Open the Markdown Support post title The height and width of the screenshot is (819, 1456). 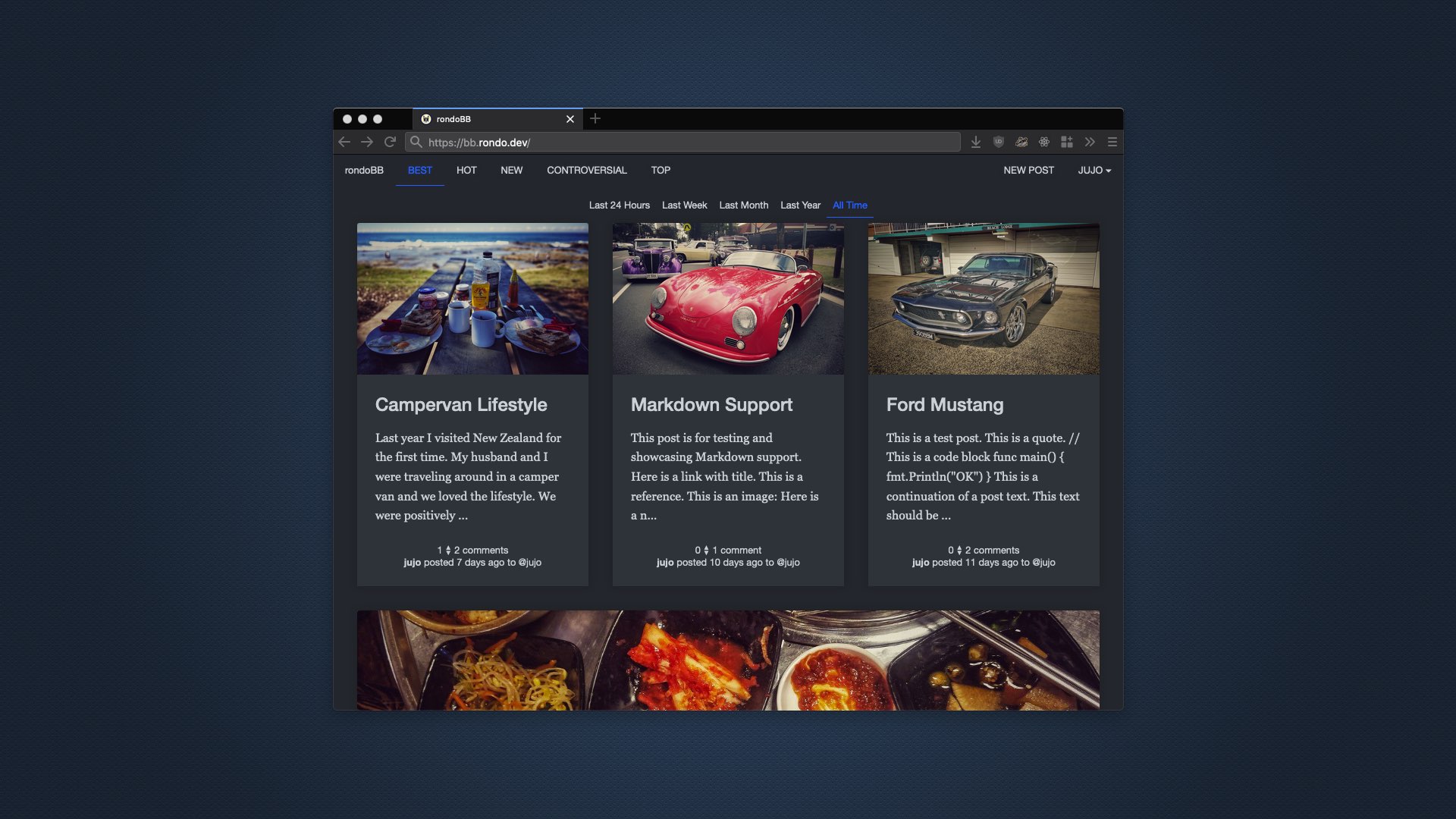pyautogui.click(x=711, y=404)
